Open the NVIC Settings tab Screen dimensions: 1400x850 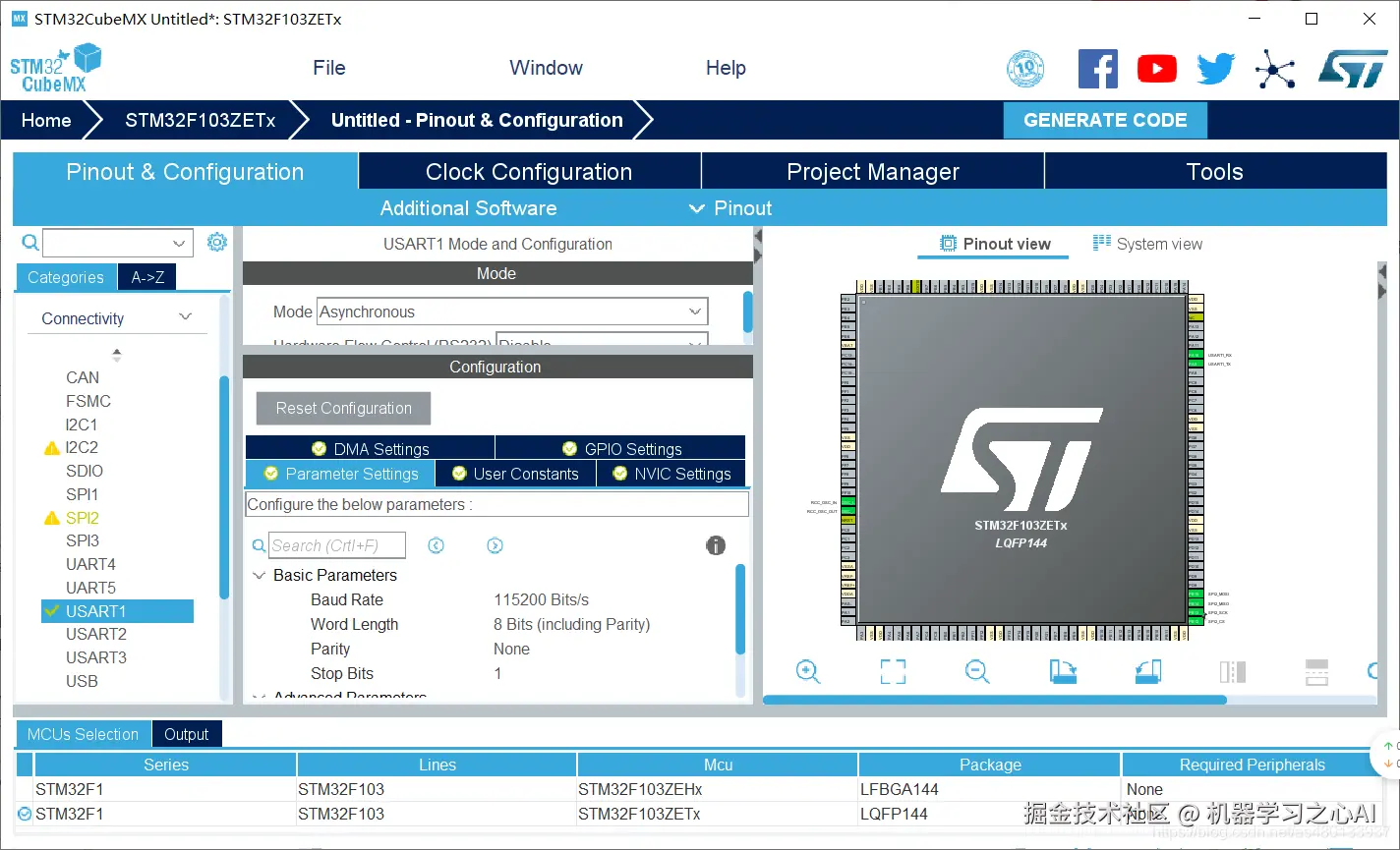[x=671, y=474]
